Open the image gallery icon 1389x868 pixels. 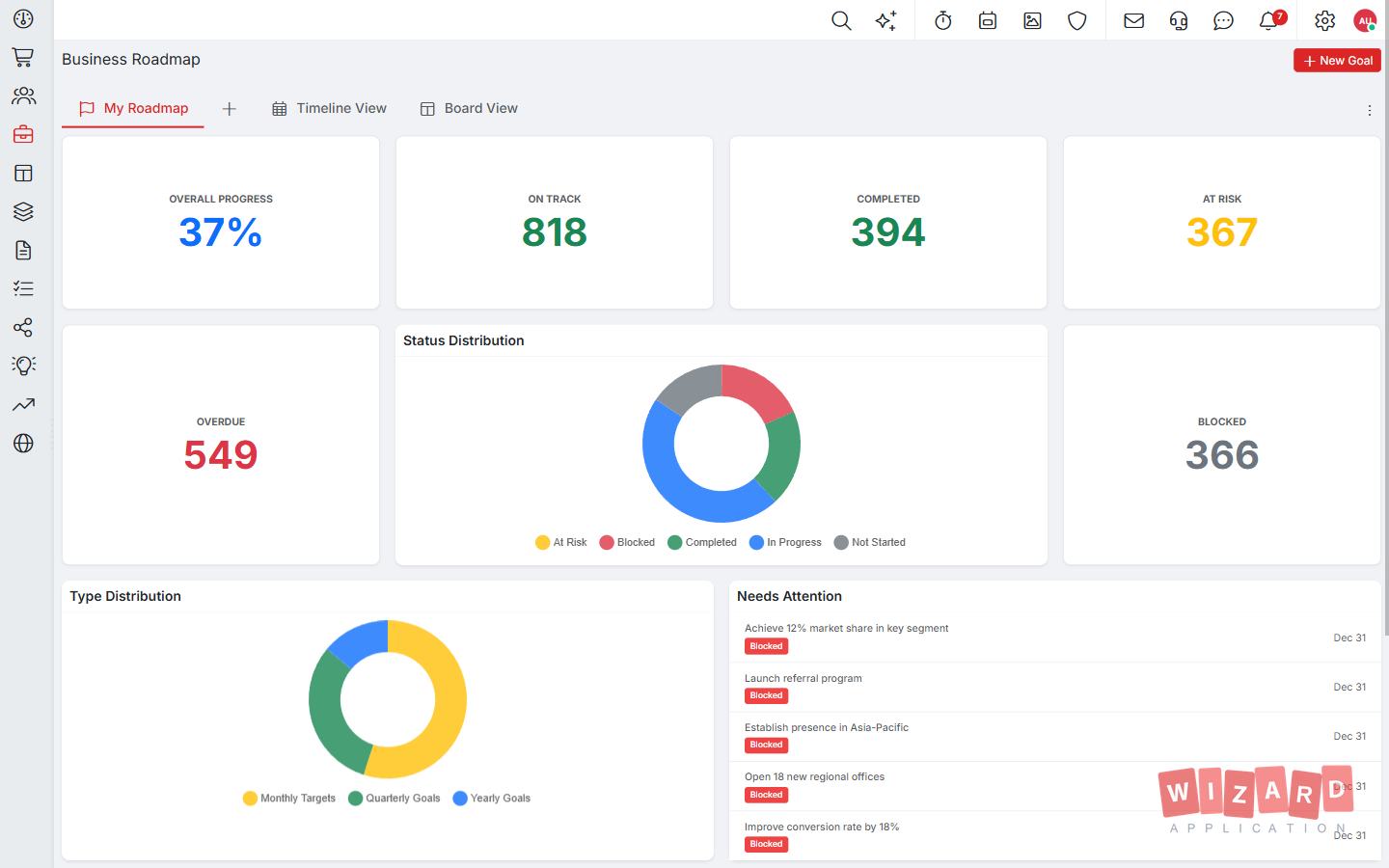click(1032, 20)
